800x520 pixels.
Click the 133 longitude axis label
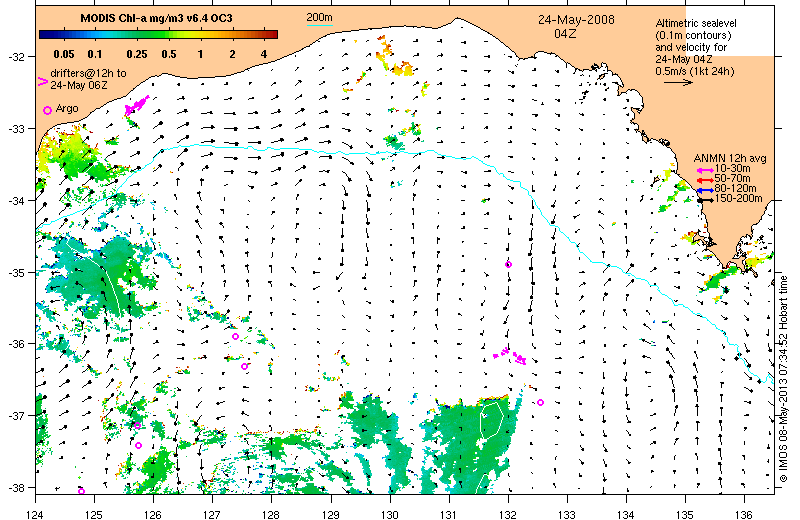567,514
